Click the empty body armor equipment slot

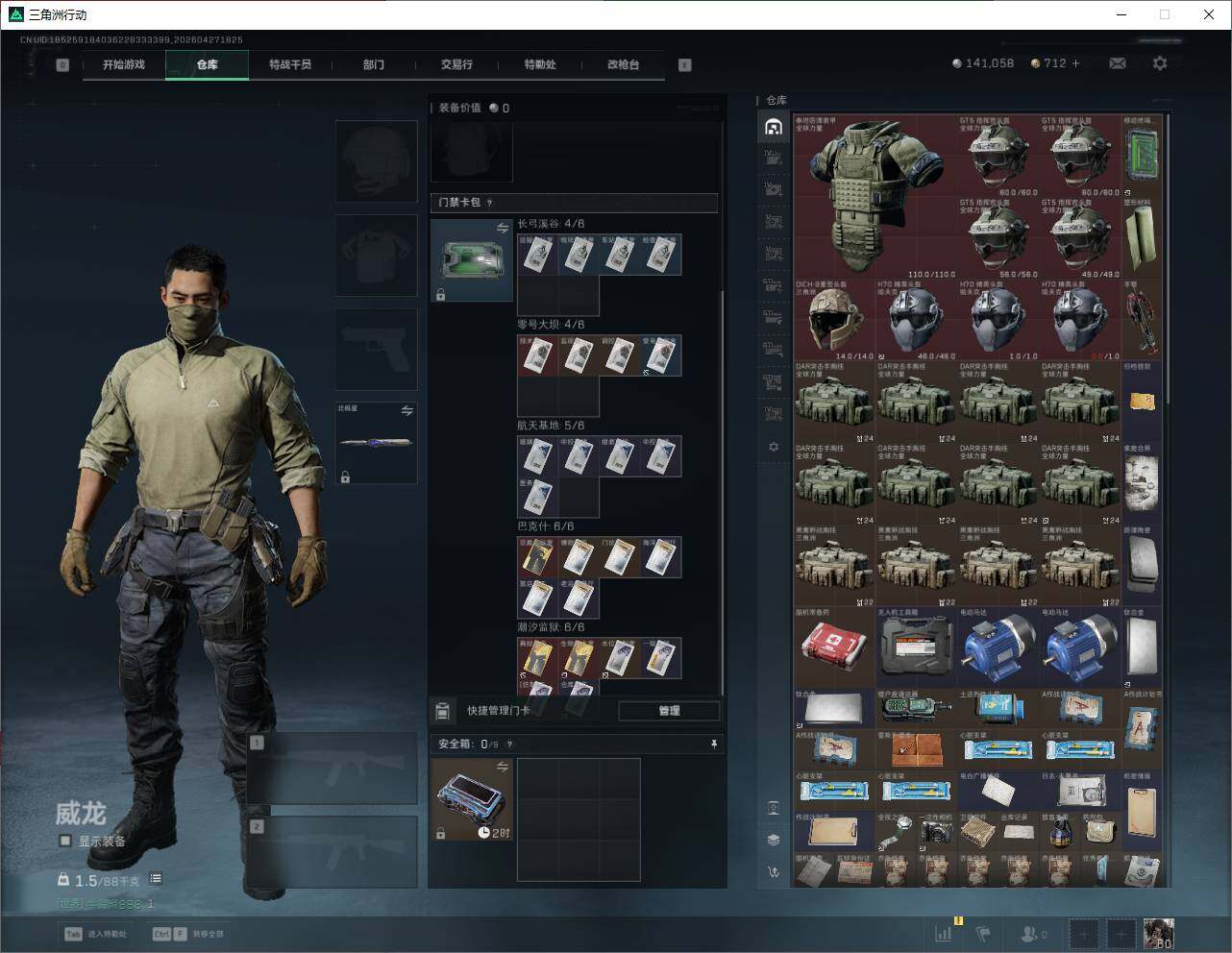[377, 256]
